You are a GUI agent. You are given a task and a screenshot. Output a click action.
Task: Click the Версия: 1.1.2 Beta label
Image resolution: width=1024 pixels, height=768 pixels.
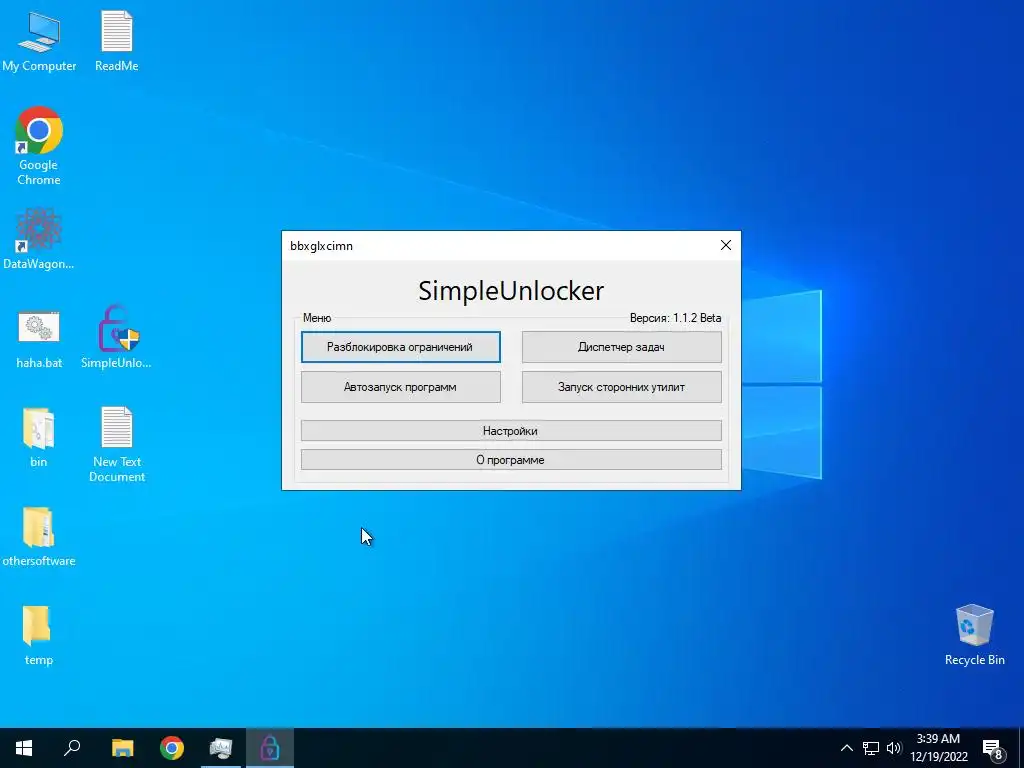[675, 318]
